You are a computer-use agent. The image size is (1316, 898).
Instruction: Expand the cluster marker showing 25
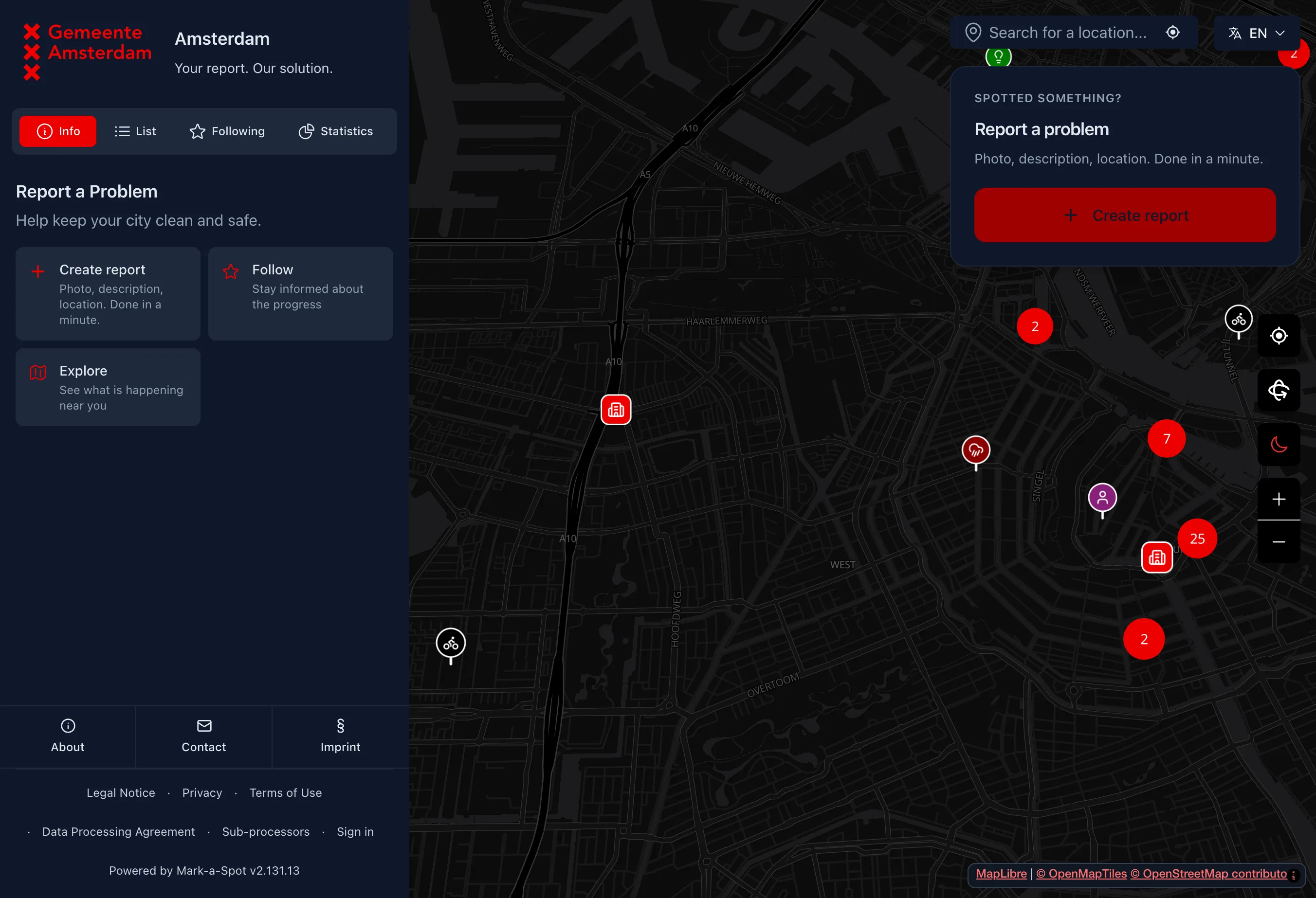[1197, 539]
